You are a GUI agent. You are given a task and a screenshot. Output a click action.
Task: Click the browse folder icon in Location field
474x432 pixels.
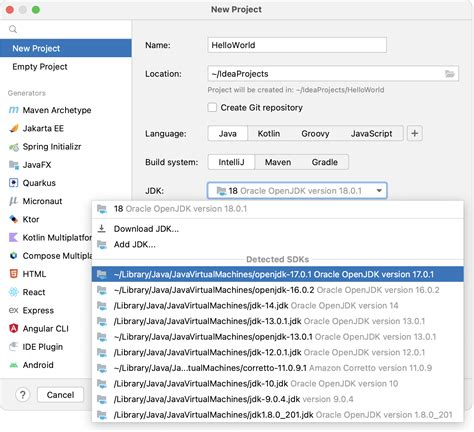click(x=450, y=74)
